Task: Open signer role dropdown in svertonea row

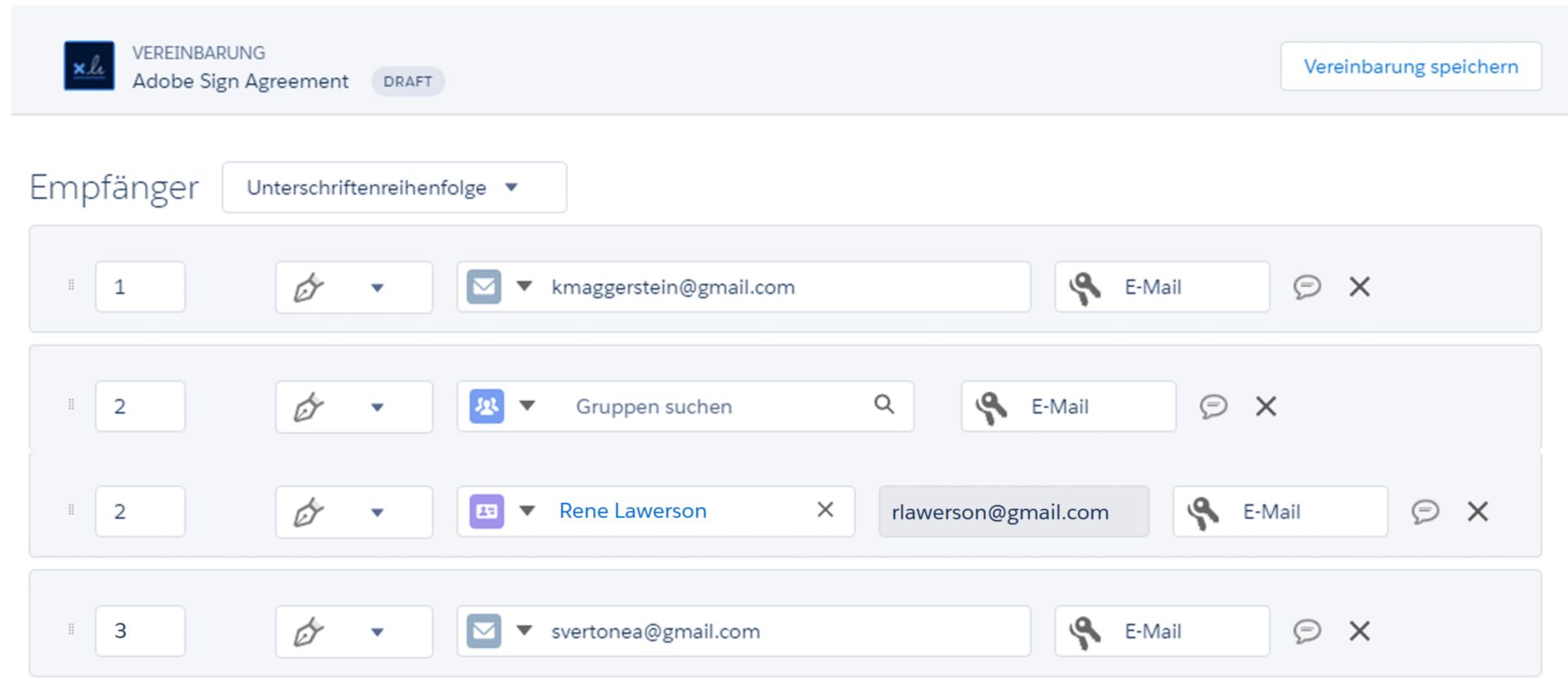Action: 354,631
